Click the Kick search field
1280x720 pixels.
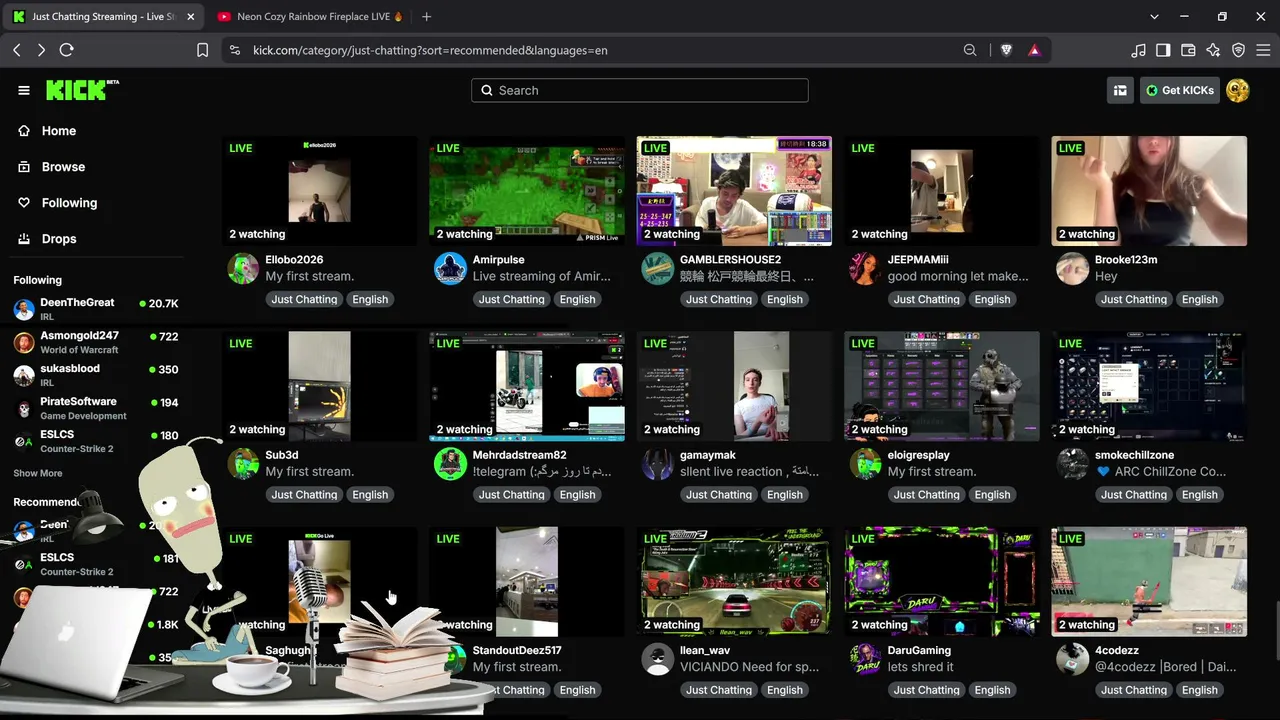tap(640, 90)
